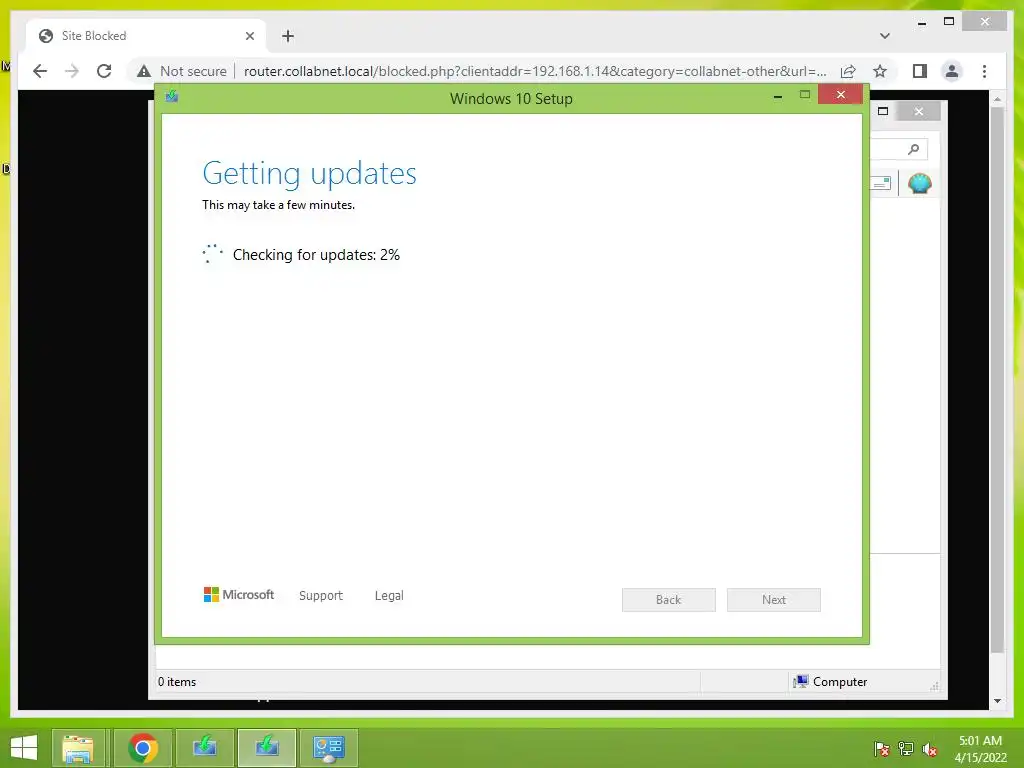The width and height of the screenshot is (1024, 768).
Task: Click the "Checking for updates: 2%" text
Action: tap(316, 255)
